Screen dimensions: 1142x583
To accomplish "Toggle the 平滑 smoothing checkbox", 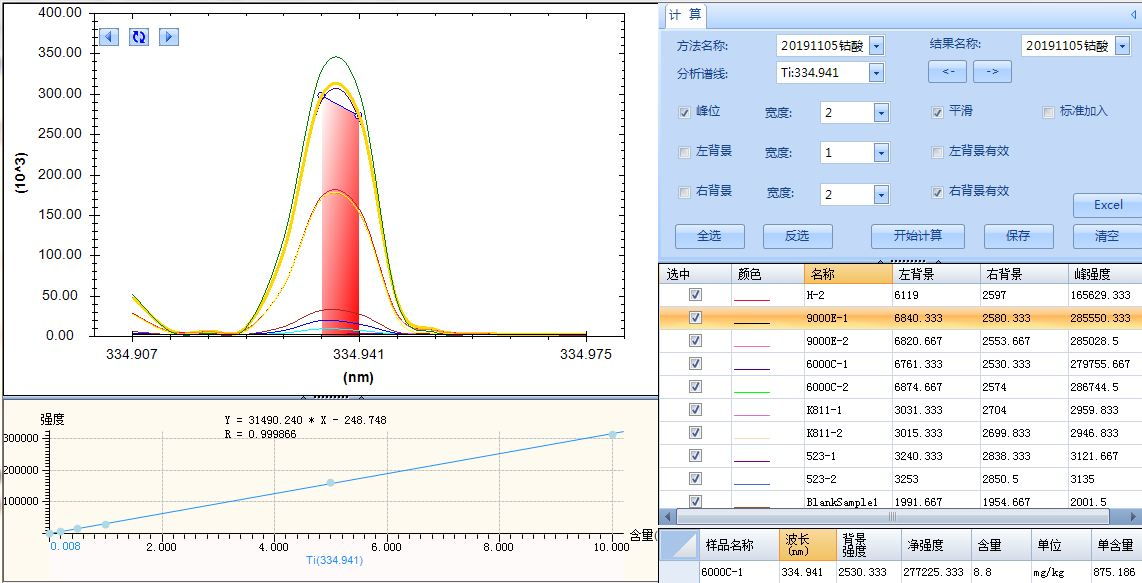I will [x=938, y=112].
